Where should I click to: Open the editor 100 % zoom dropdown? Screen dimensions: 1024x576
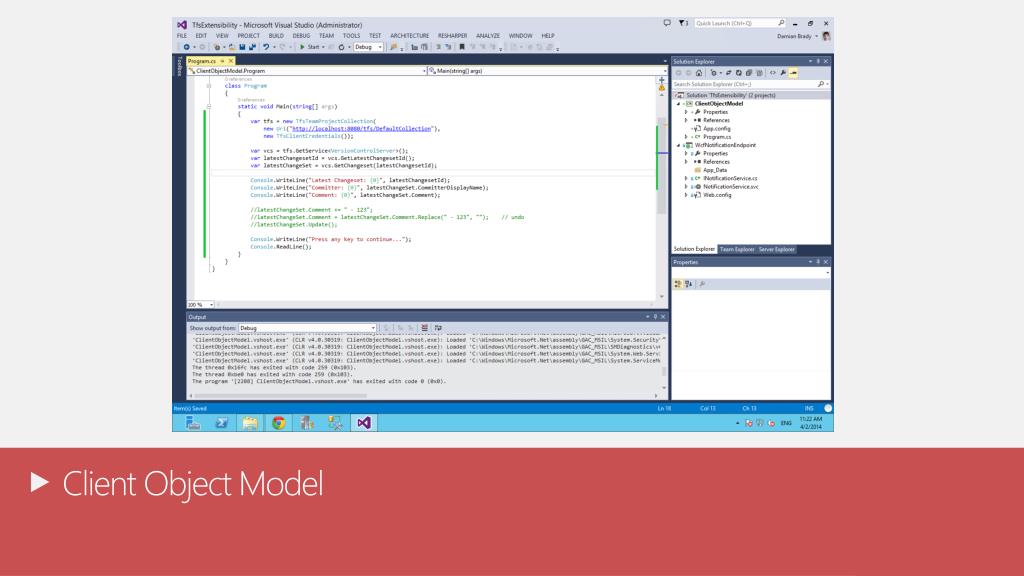pyautogui.click(x=200, y=305)
